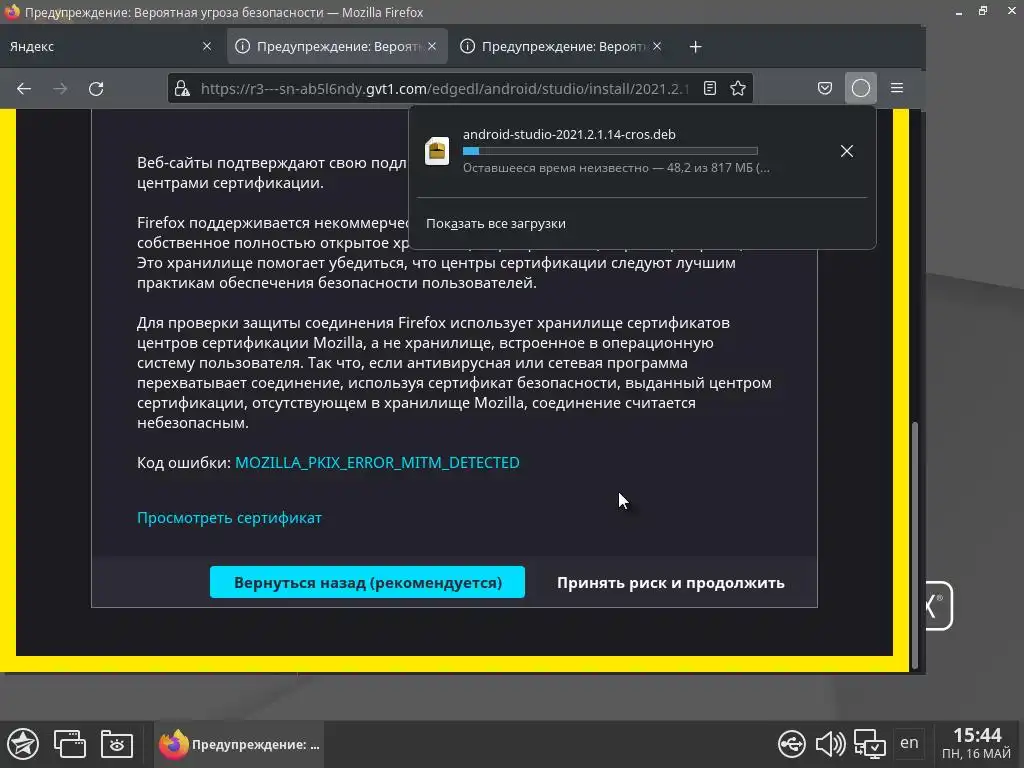Toggle reader view icon in address bar
This screenshot has width=1024, height=768.
pyautogui.click(x=710, y=88)
